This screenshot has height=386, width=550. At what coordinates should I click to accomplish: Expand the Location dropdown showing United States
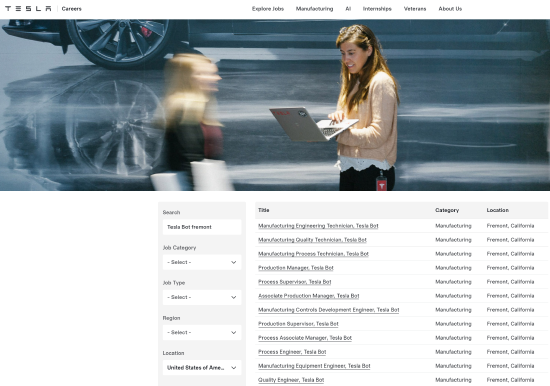202,368
